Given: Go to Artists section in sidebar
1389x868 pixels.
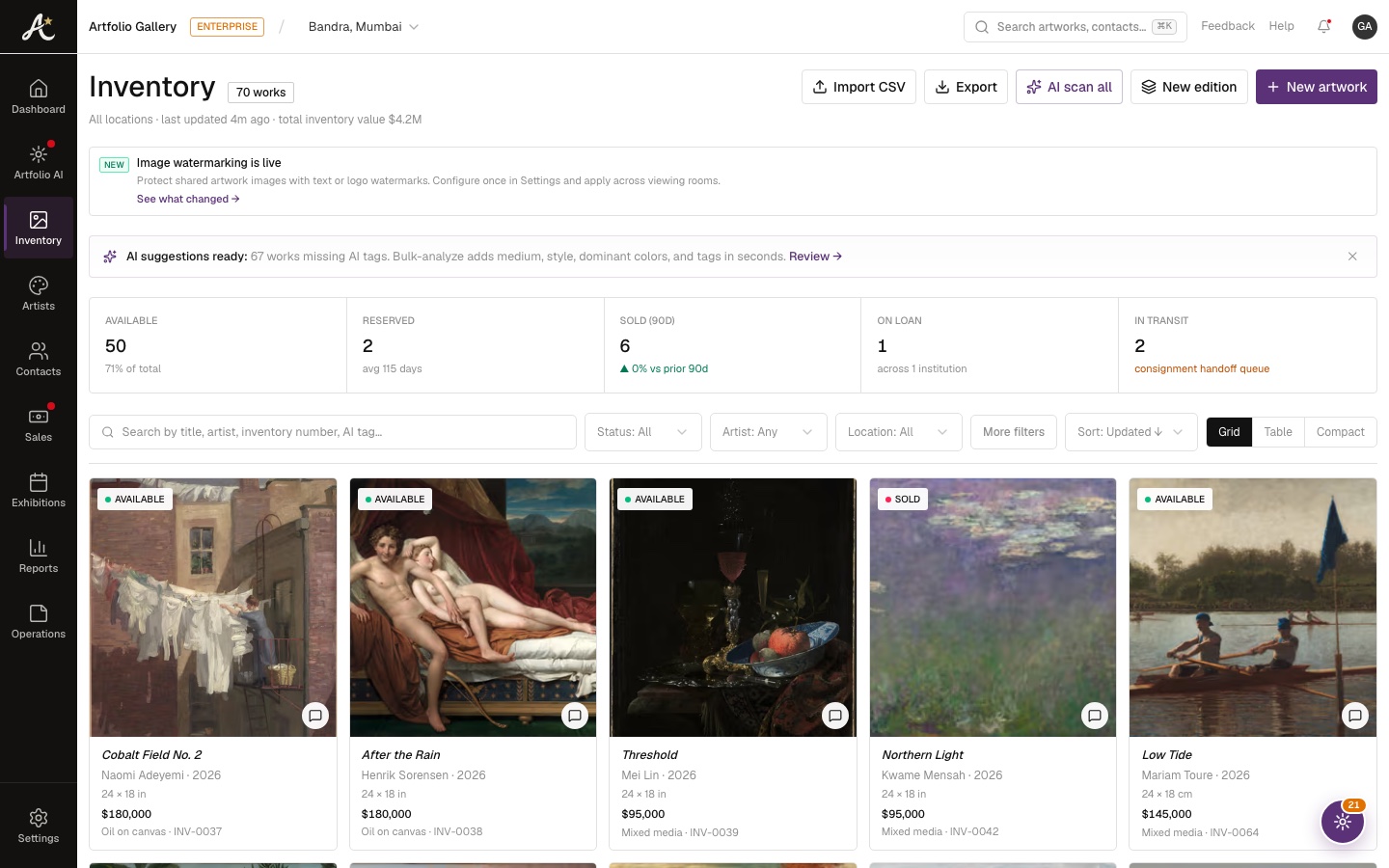Looking at the screenshot, I should [x=39, y=293].
